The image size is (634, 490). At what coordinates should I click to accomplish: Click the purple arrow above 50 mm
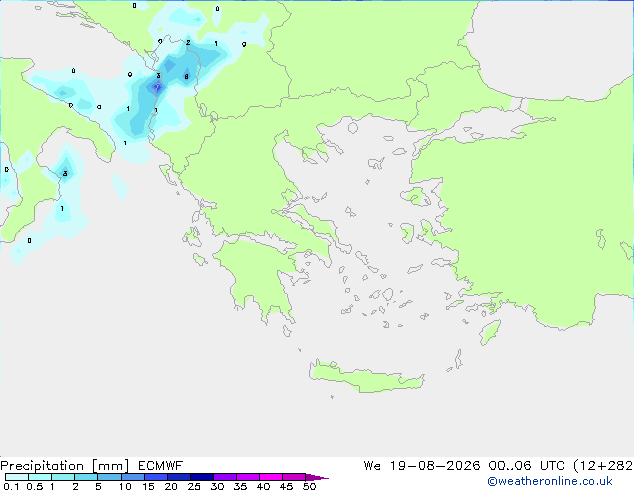[x=317, y=477]
